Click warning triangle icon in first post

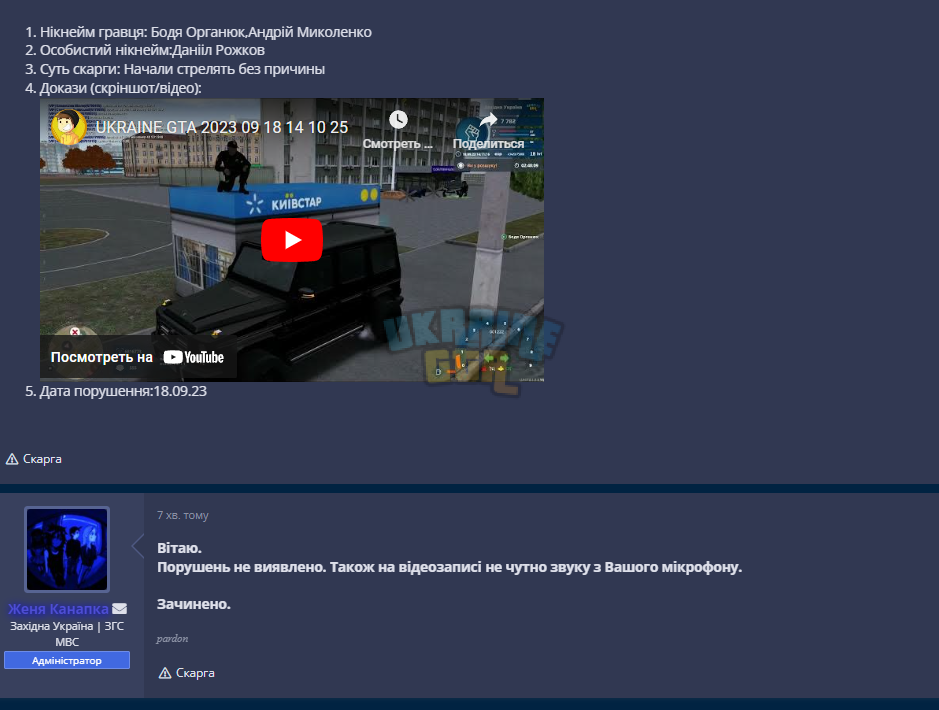[x=12, y=459]
